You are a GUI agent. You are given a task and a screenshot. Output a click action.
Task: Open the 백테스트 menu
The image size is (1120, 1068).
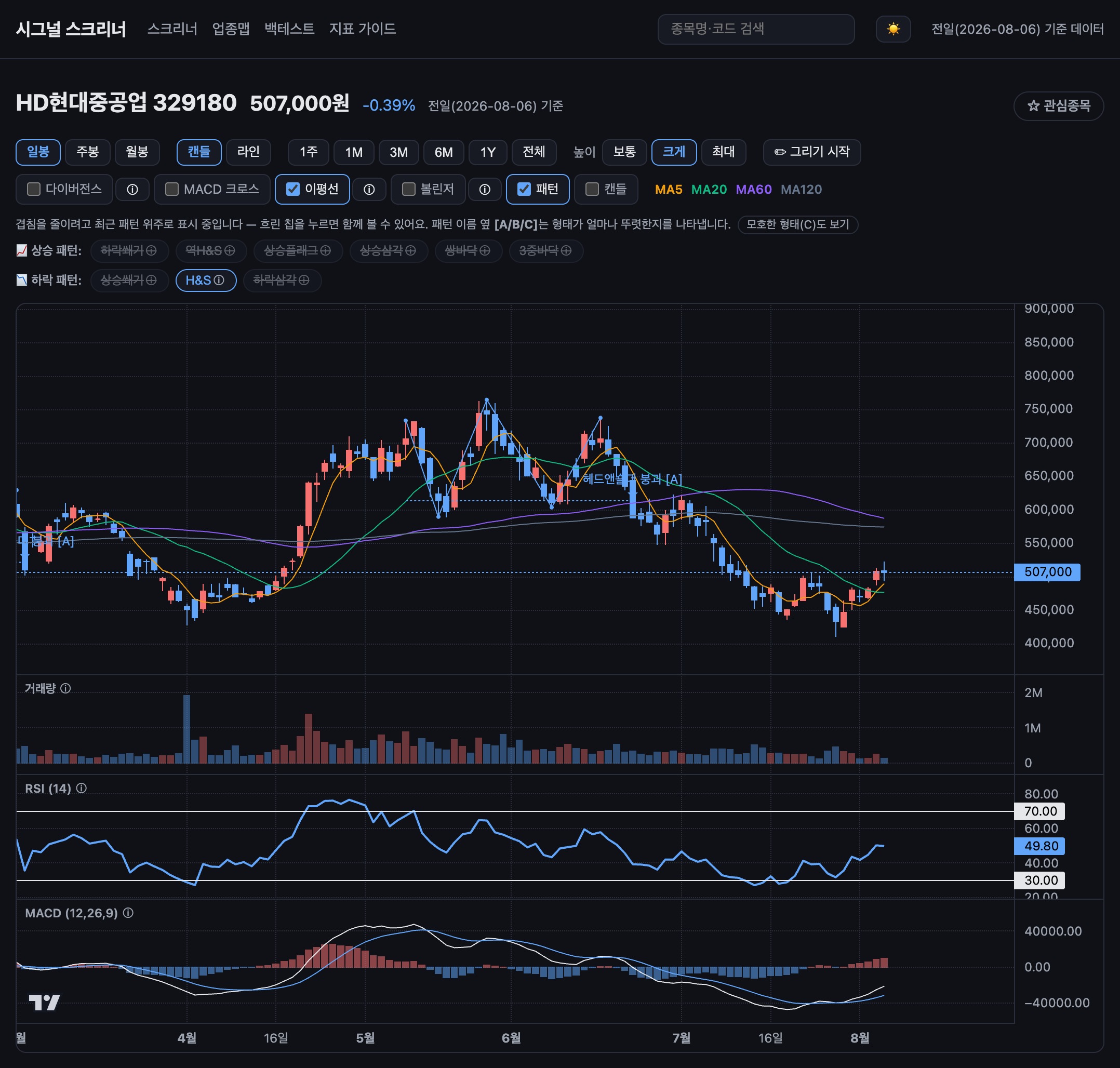click(289, 29)
